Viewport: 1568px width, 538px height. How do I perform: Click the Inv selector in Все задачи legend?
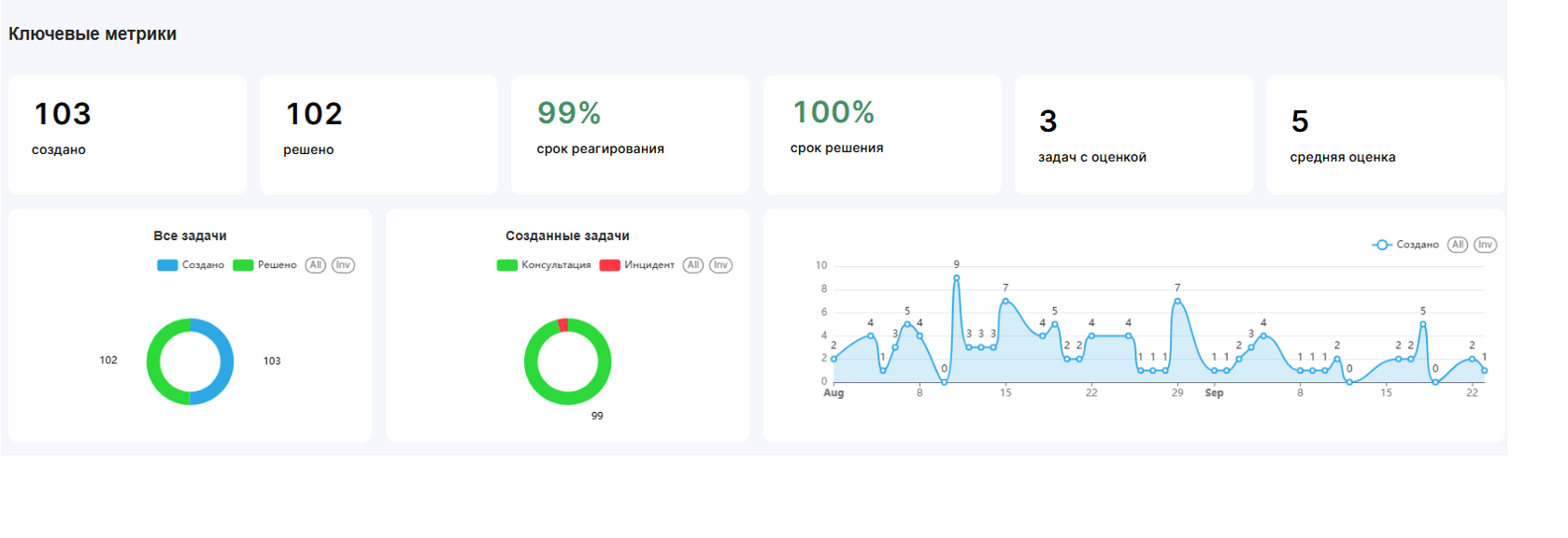[343, 265]
